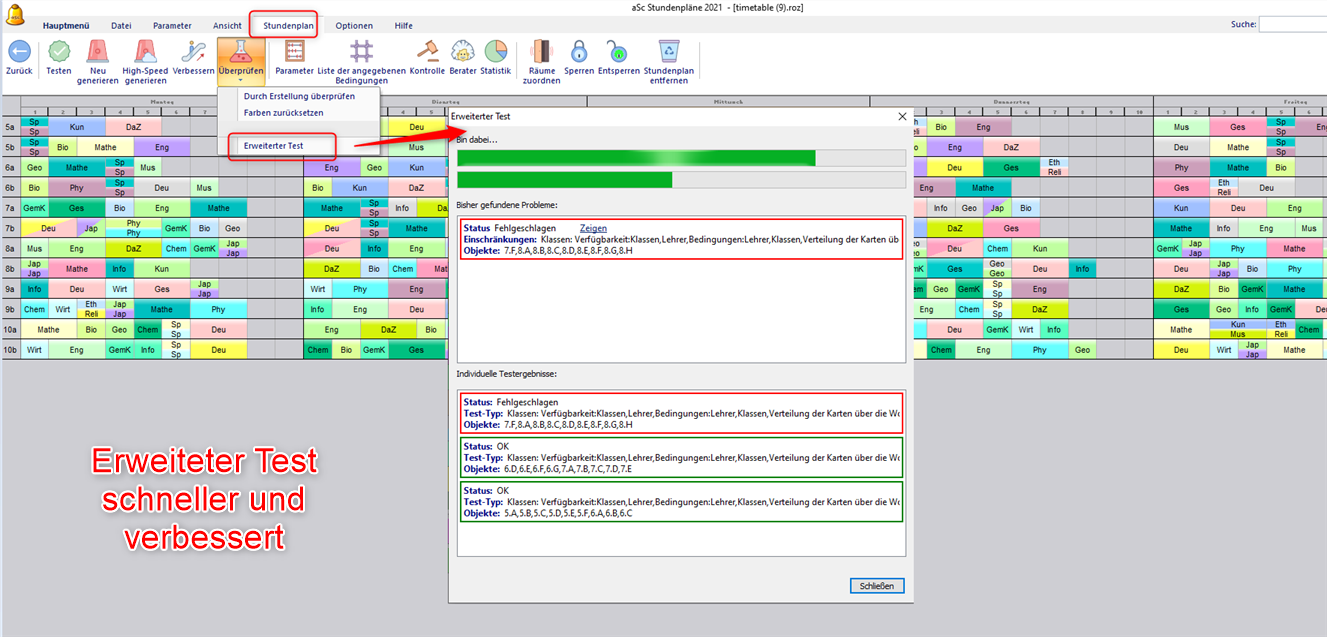Click the Ges card in row 7a Monday
This screenshot has width=1327, height=637.
[x=77, y=208]
